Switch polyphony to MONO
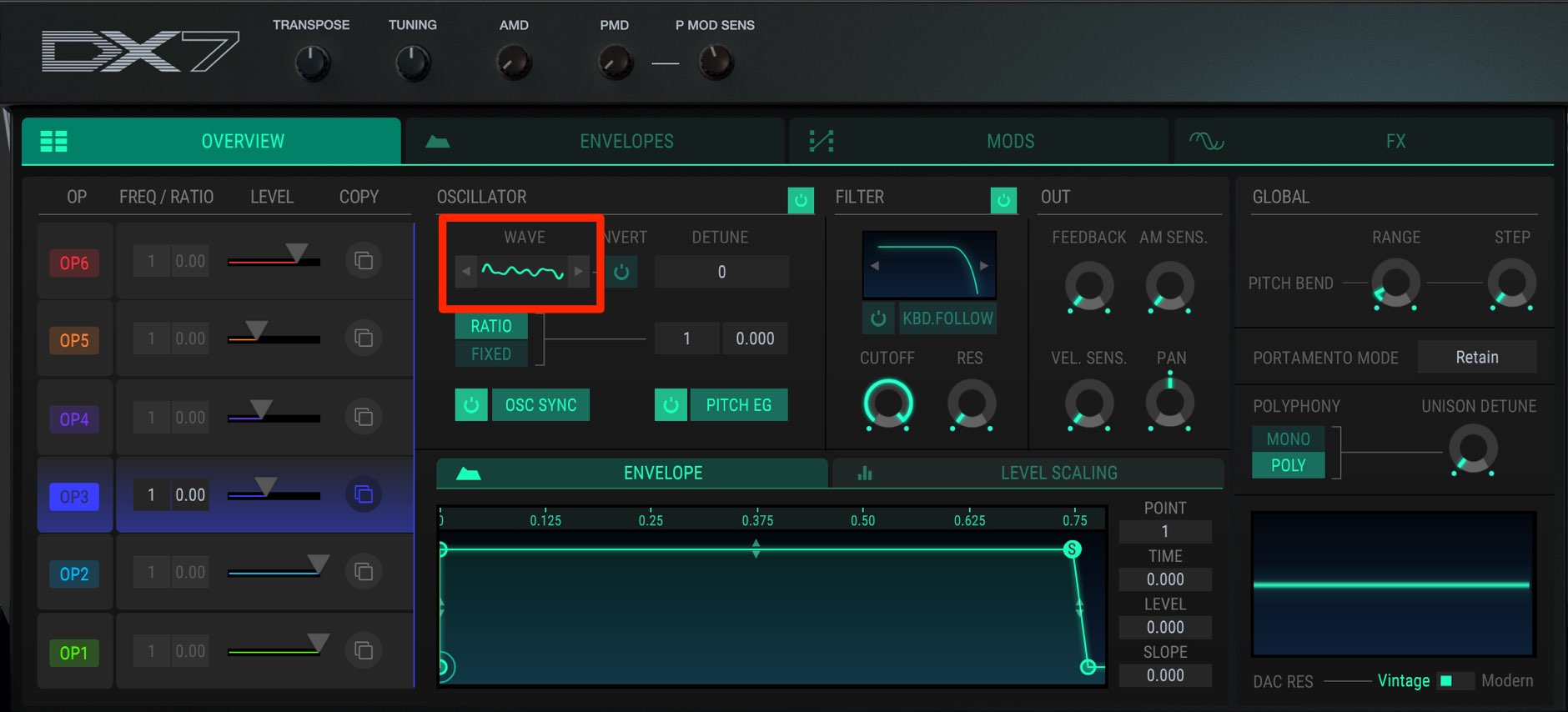This screenshot has width=1568, height=712. click(1289, 439)
